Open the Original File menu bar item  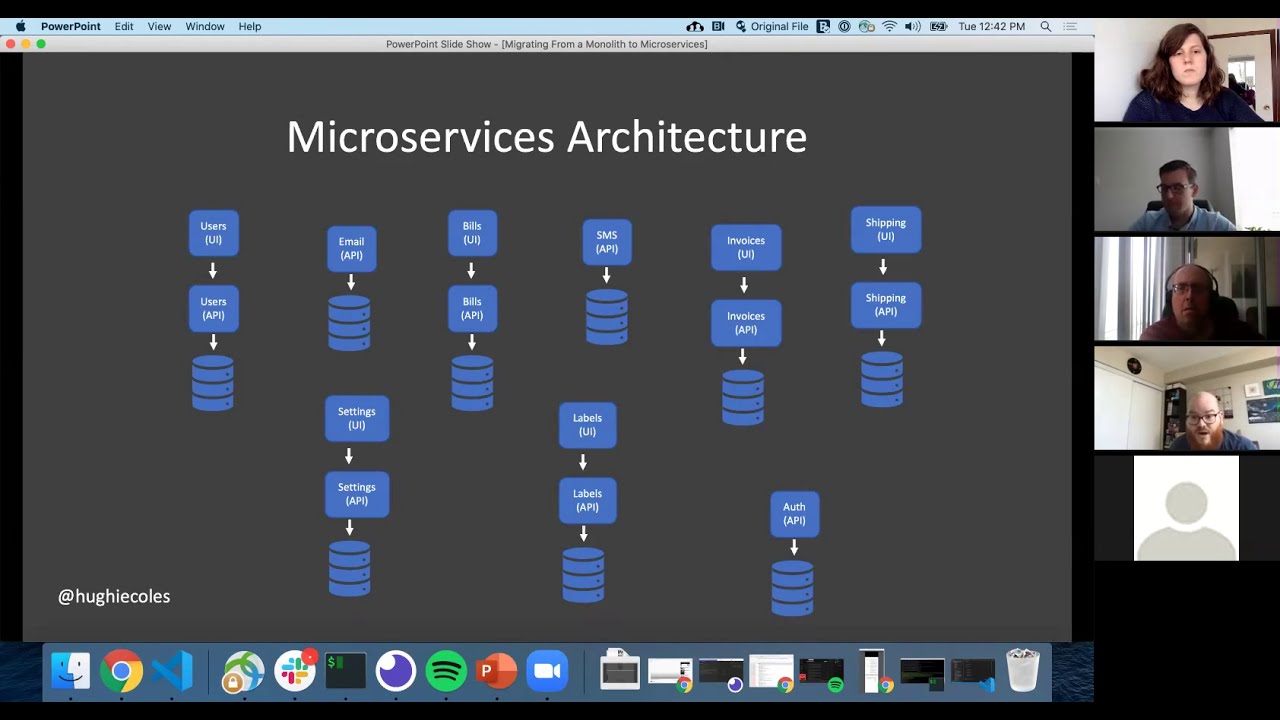pos(771,26)
